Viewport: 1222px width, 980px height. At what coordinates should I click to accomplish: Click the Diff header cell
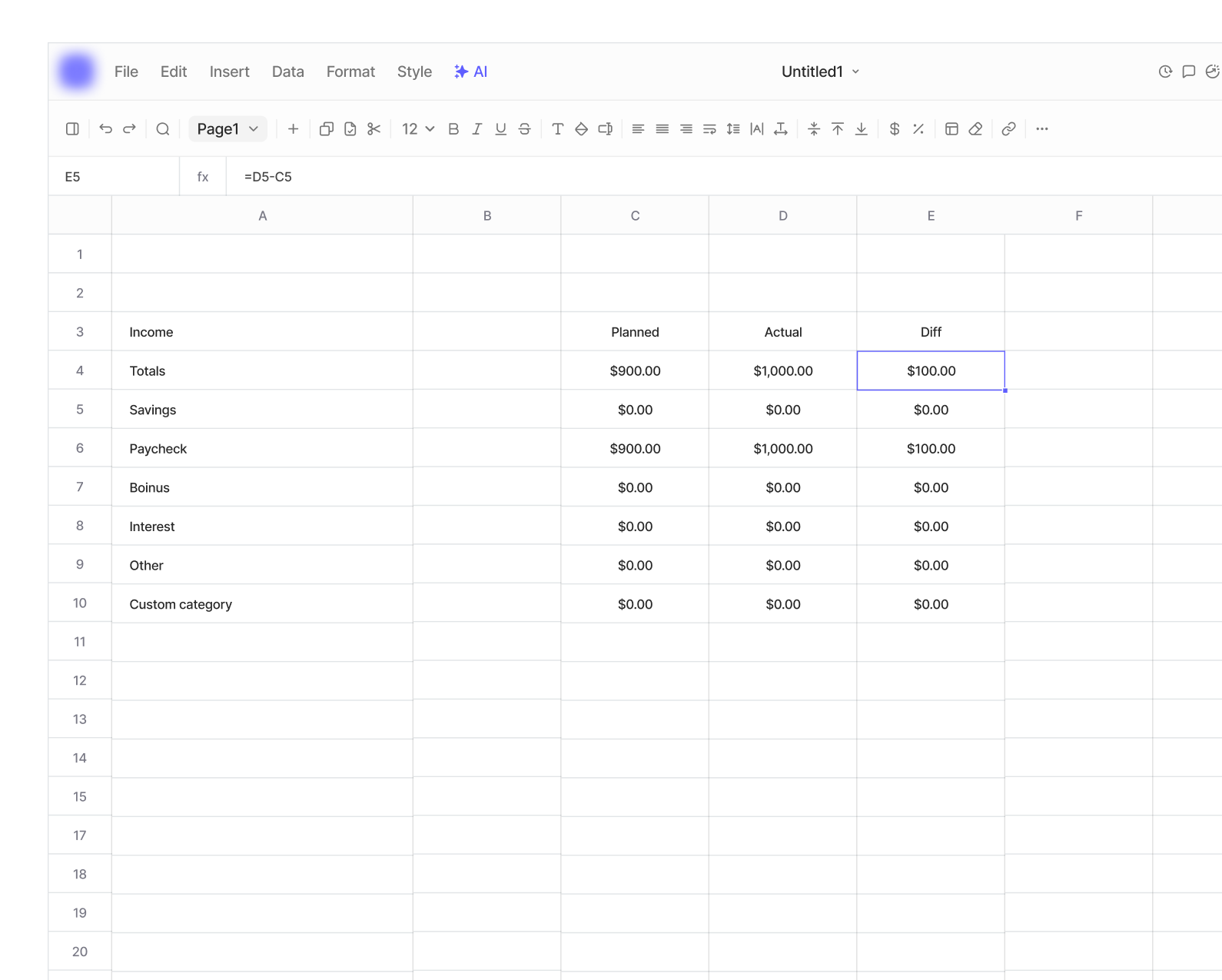[931, 332]
